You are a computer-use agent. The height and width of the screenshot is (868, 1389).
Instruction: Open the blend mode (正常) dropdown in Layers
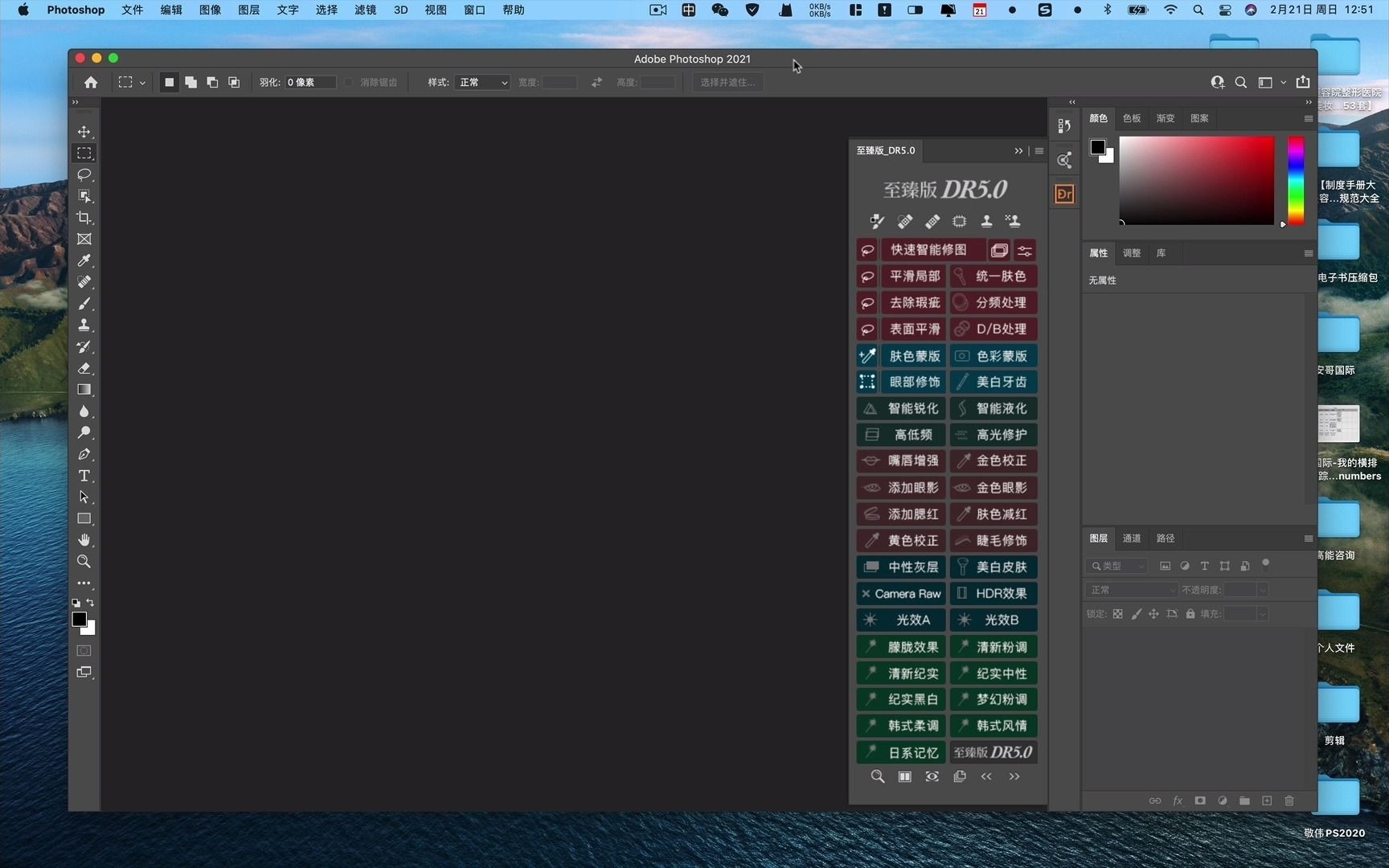[1131, 590]
